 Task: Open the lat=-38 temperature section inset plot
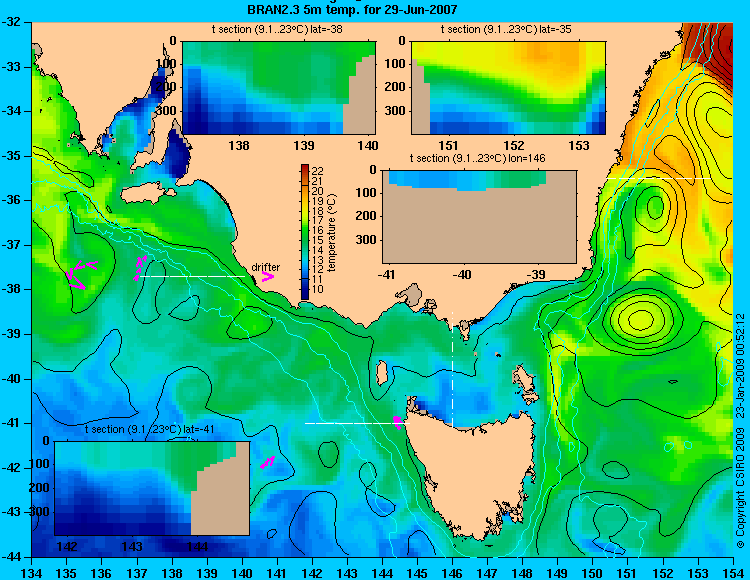click(x=279, y=88)
